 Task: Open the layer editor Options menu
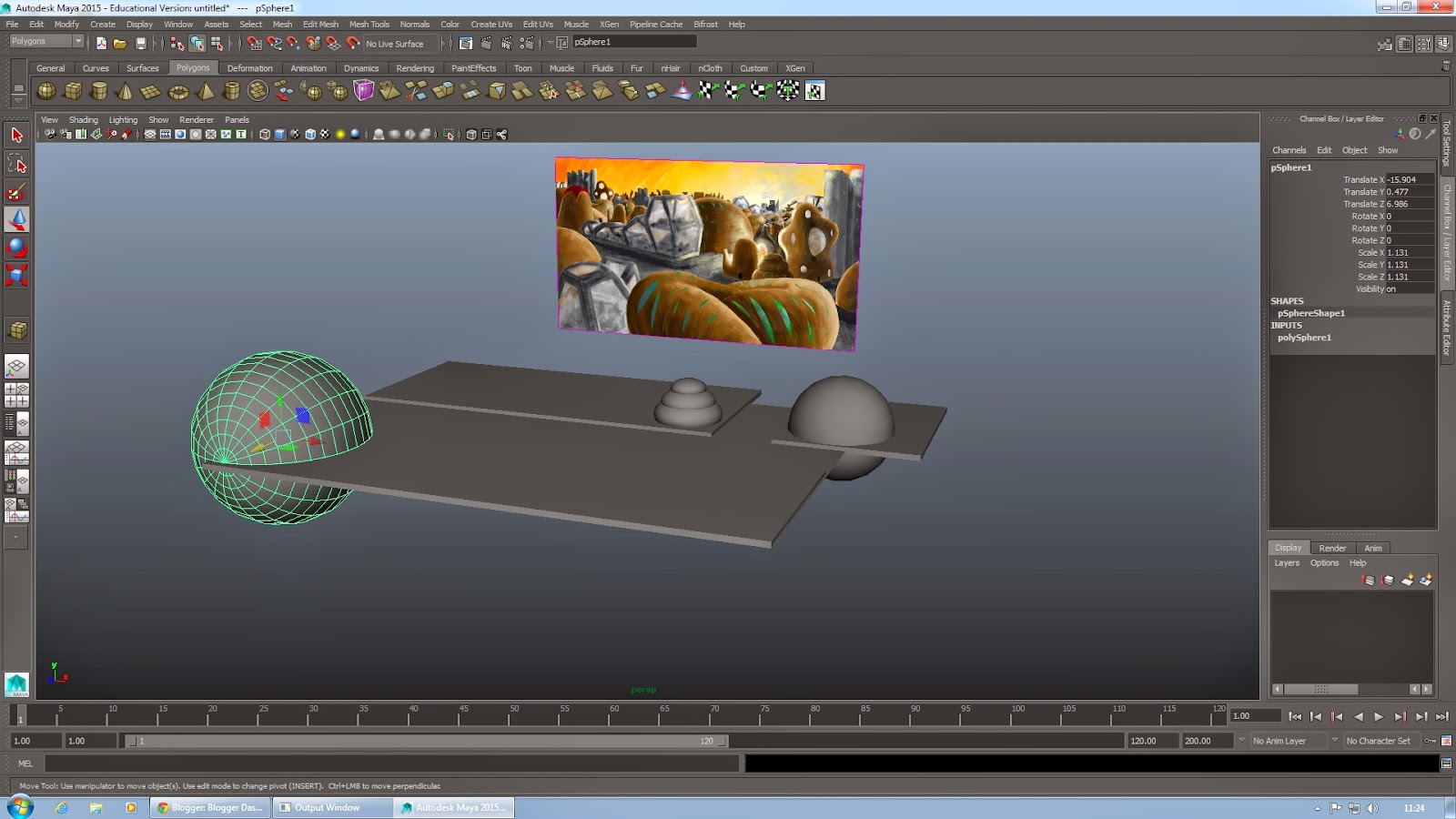click(1324, 563)
